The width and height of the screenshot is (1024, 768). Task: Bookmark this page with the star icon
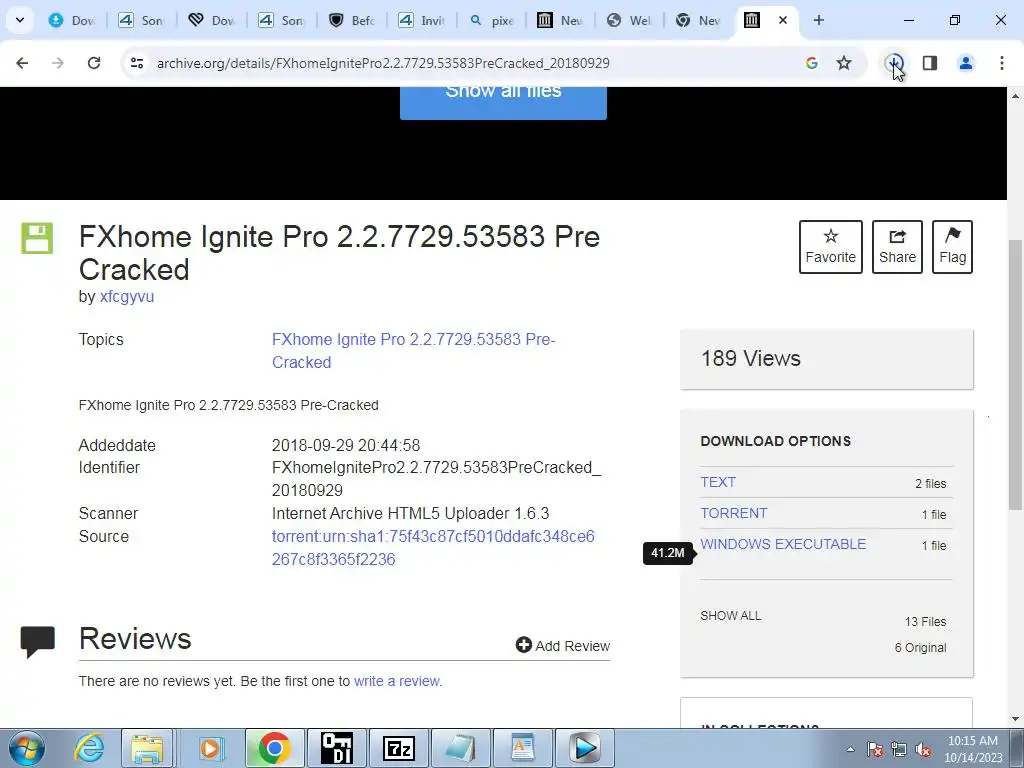pos(844,63)
